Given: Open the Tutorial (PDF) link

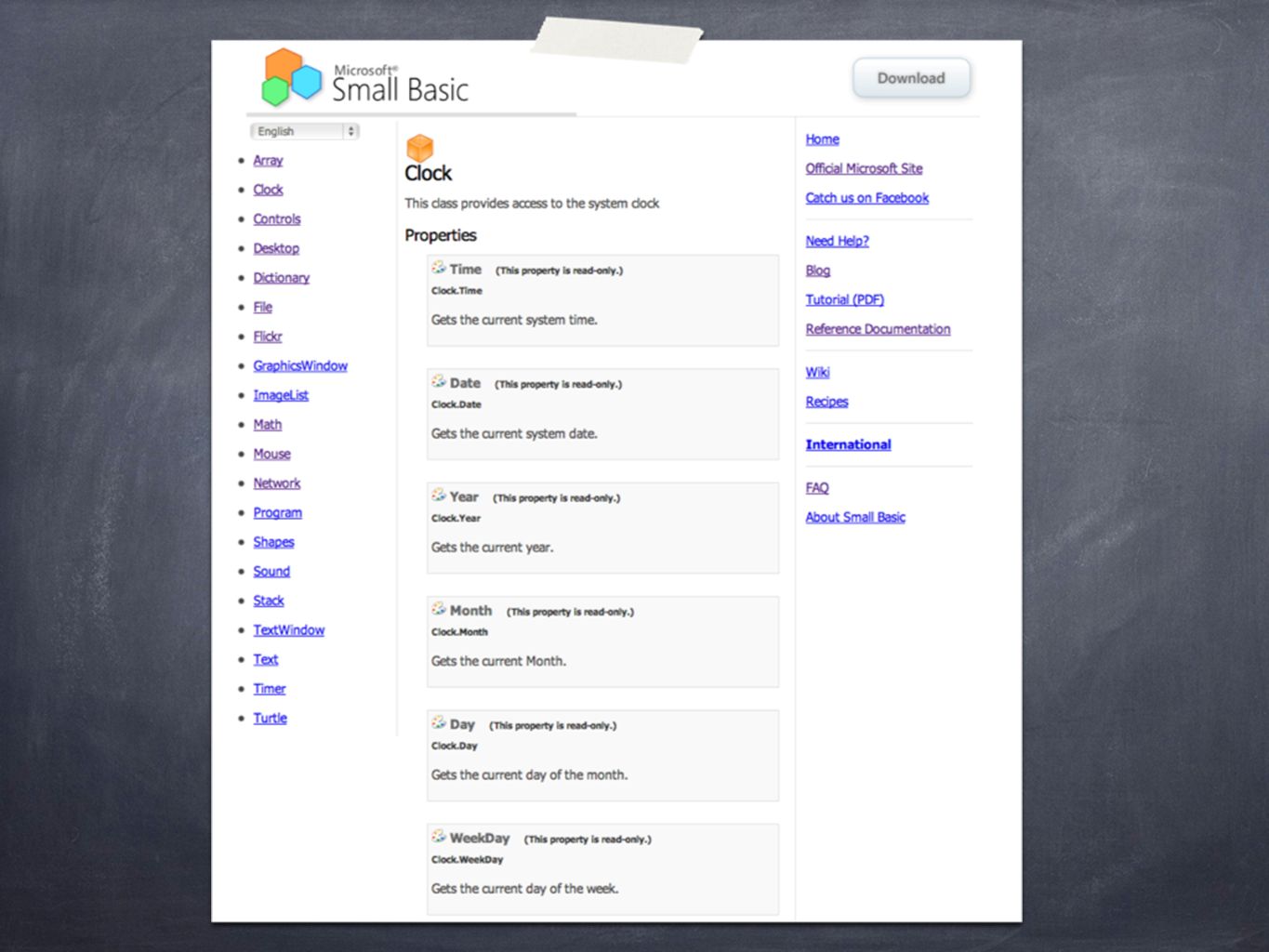Looking at the screenshot, I should pos(844,299).
